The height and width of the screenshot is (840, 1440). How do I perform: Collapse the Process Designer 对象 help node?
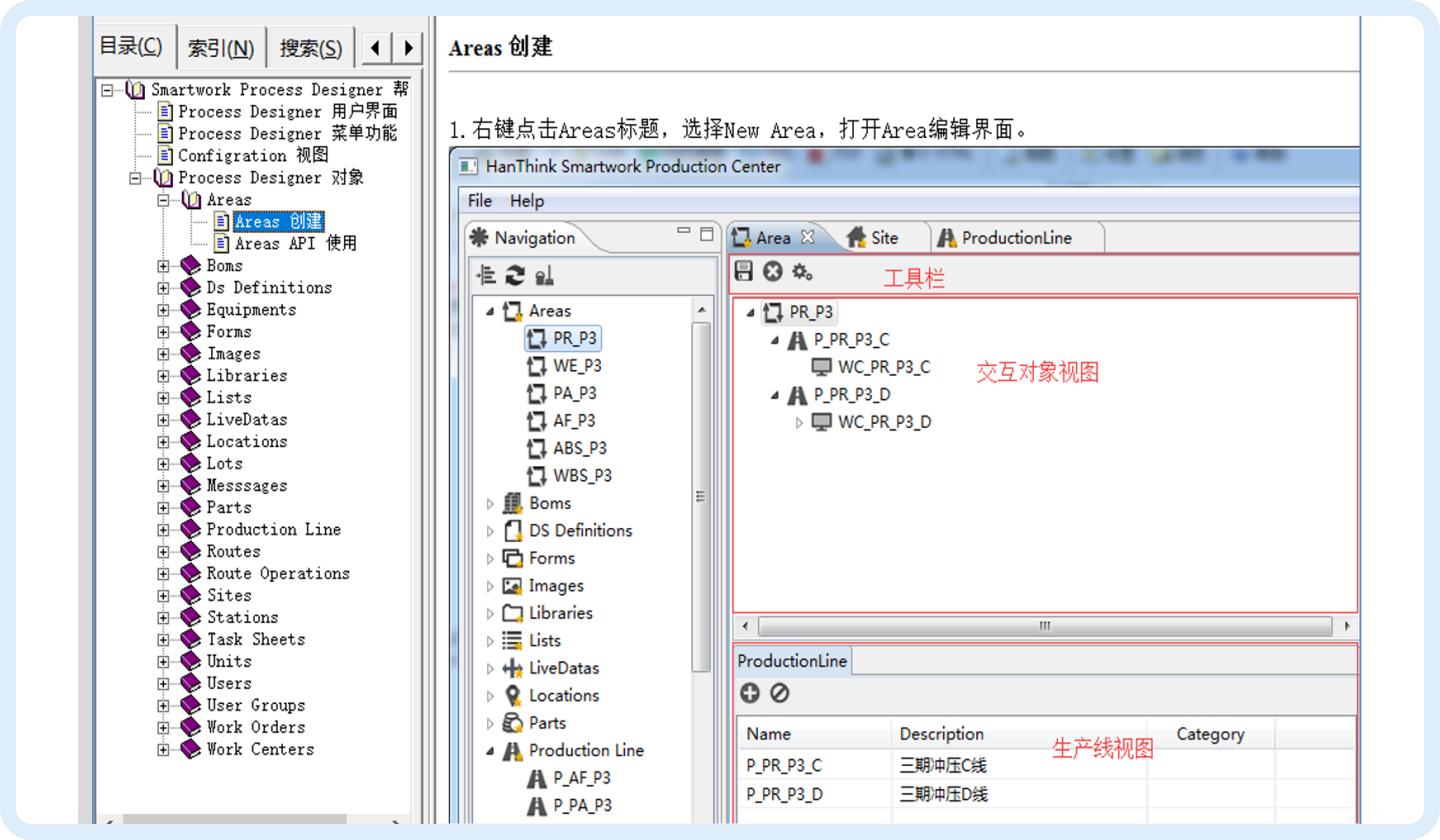pyautogui.click(x=135, y=178)
